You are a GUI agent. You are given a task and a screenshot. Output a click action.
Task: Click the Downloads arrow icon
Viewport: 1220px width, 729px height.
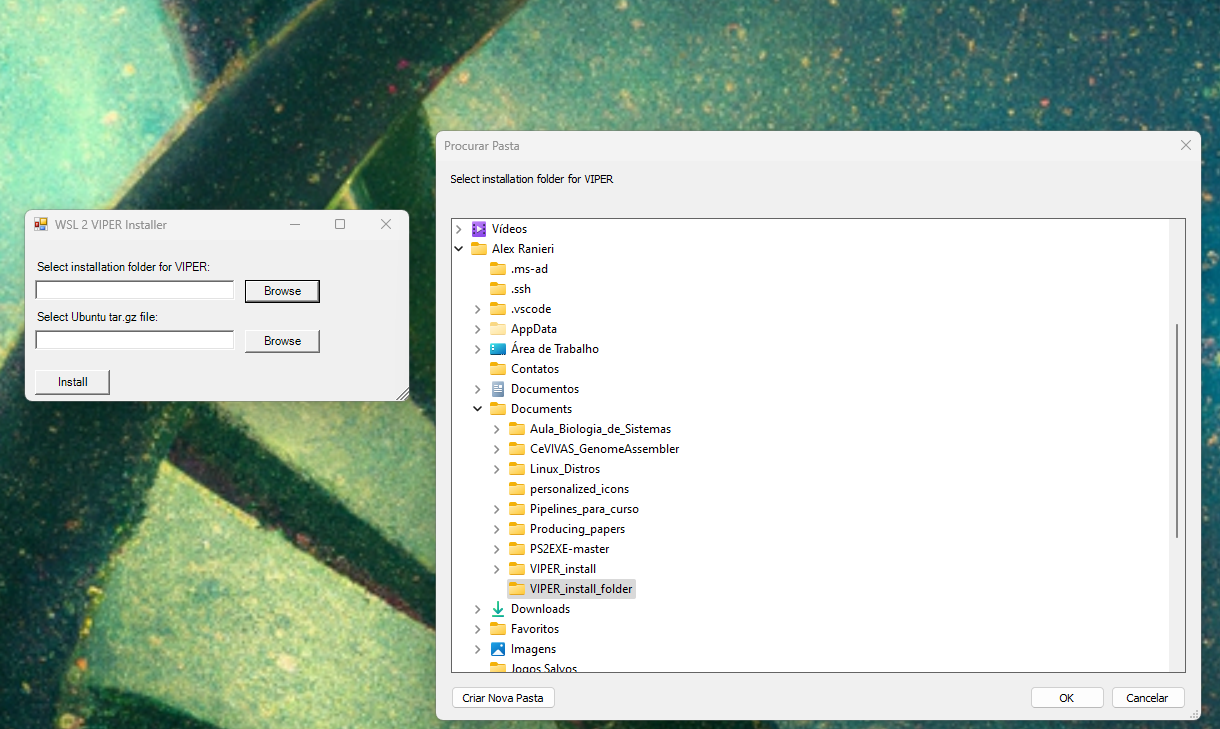pos(497,609)
